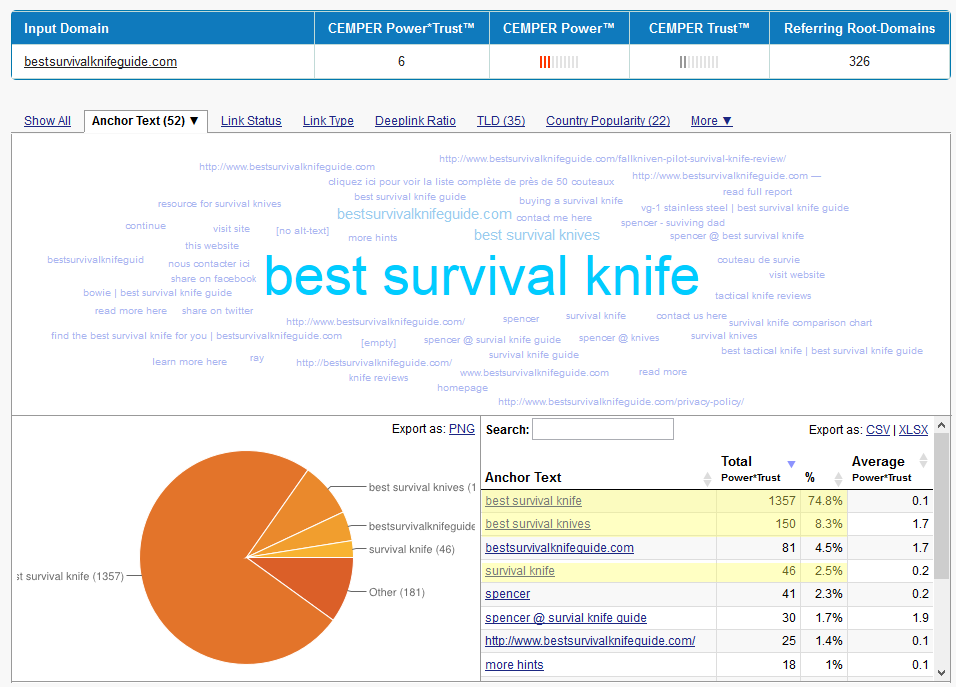
Task: Expand the More menu
Action: click(x=711, y=121)
